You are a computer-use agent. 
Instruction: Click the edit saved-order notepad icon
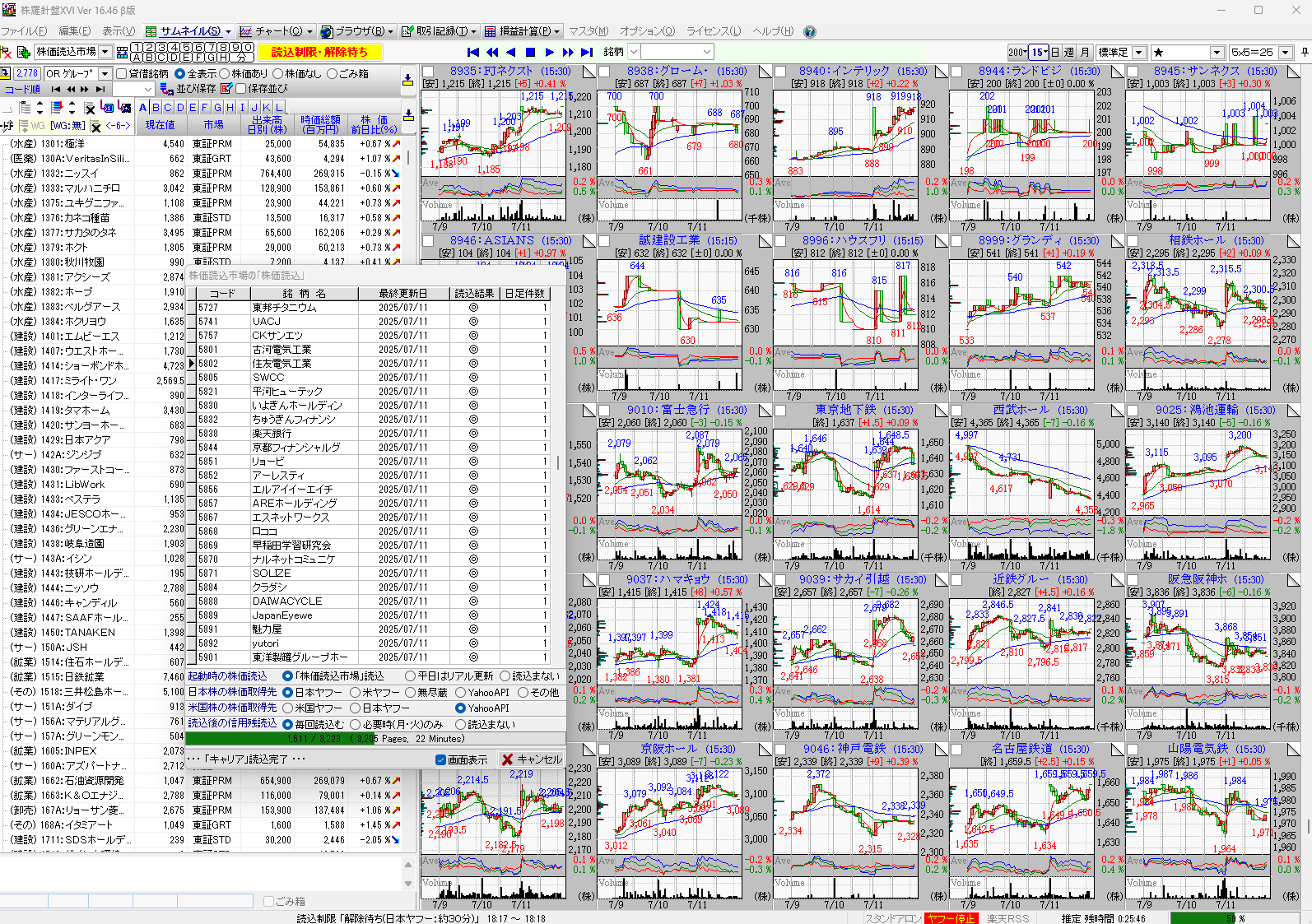coord(227,89)
